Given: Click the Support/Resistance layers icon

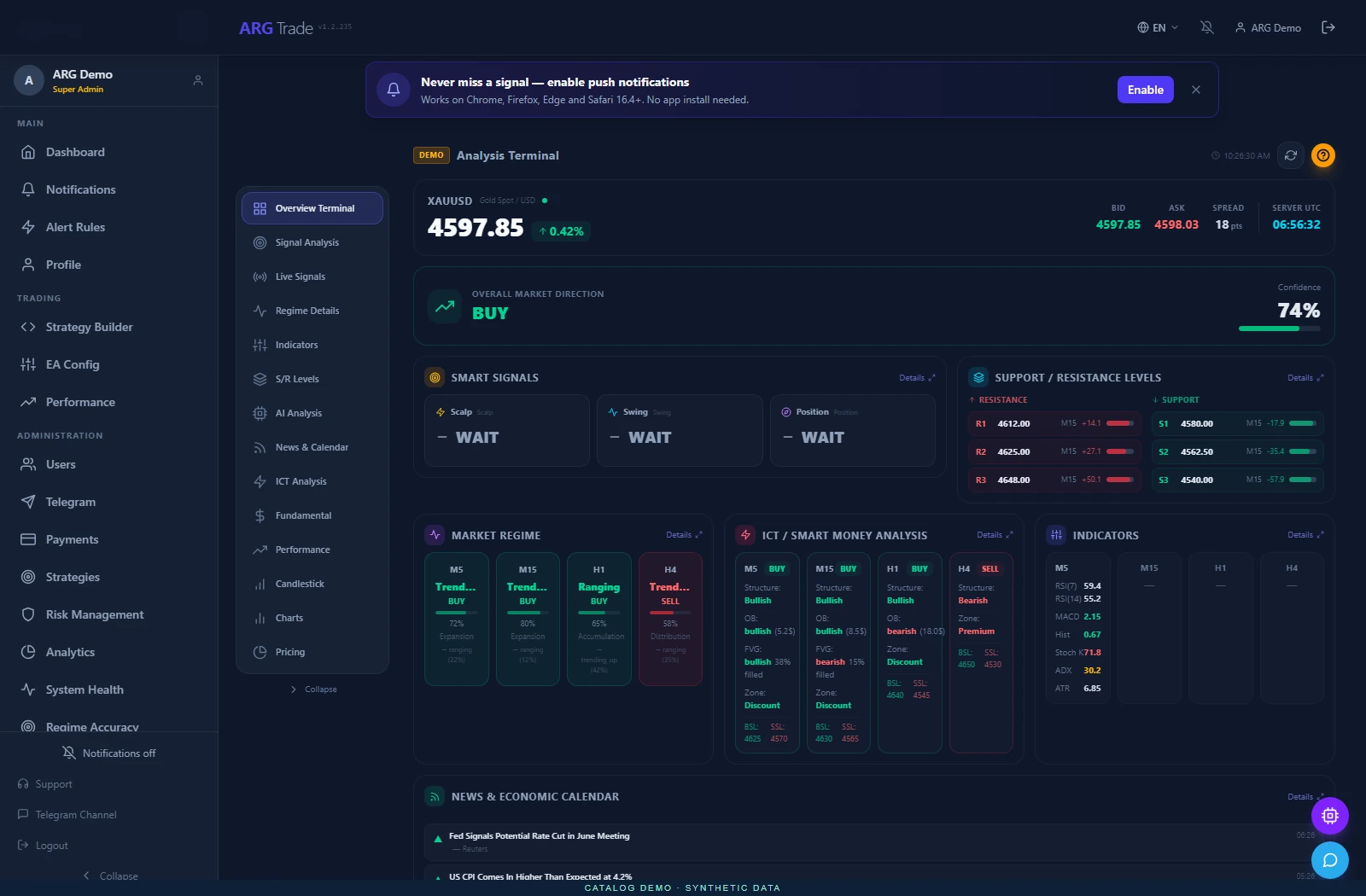Looking at the screenshot, I should point(978,377).
